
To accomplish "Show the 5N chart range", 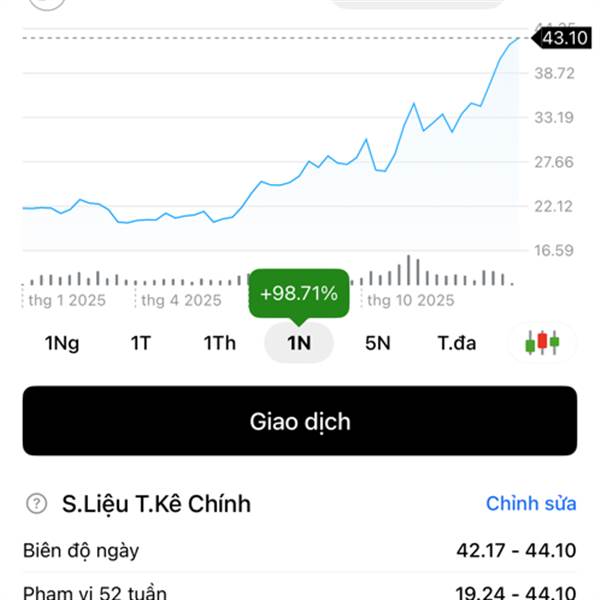I will (x=377, y=343).
